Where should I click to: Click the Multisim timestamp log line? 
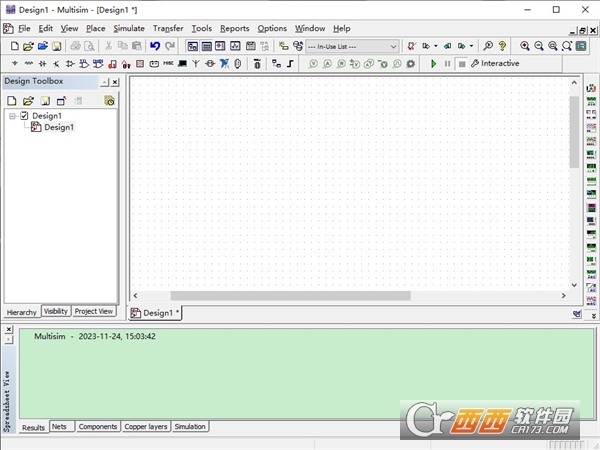coord(95,336)
